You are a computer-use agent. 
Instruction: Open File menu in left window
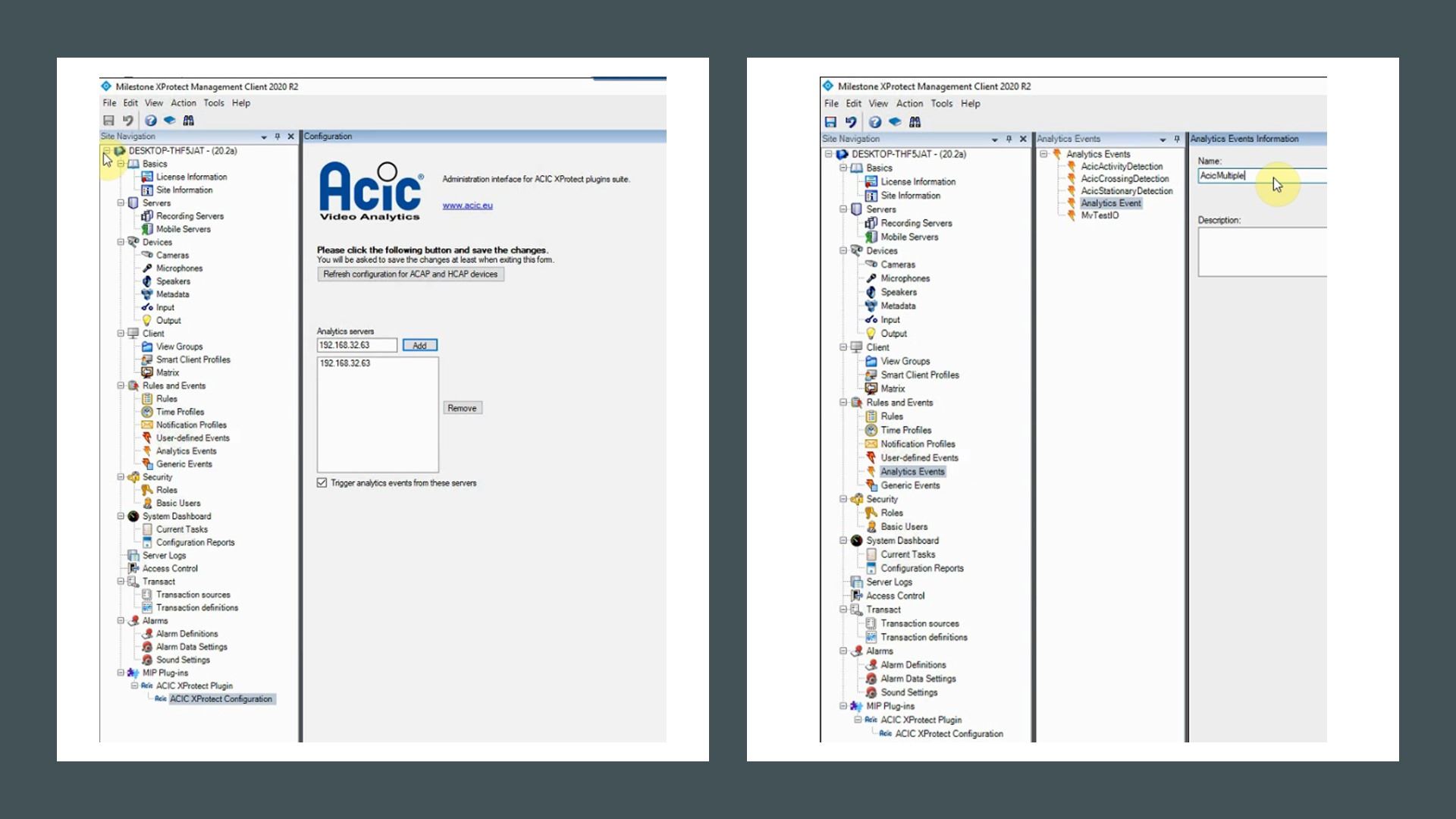point(110,103)
